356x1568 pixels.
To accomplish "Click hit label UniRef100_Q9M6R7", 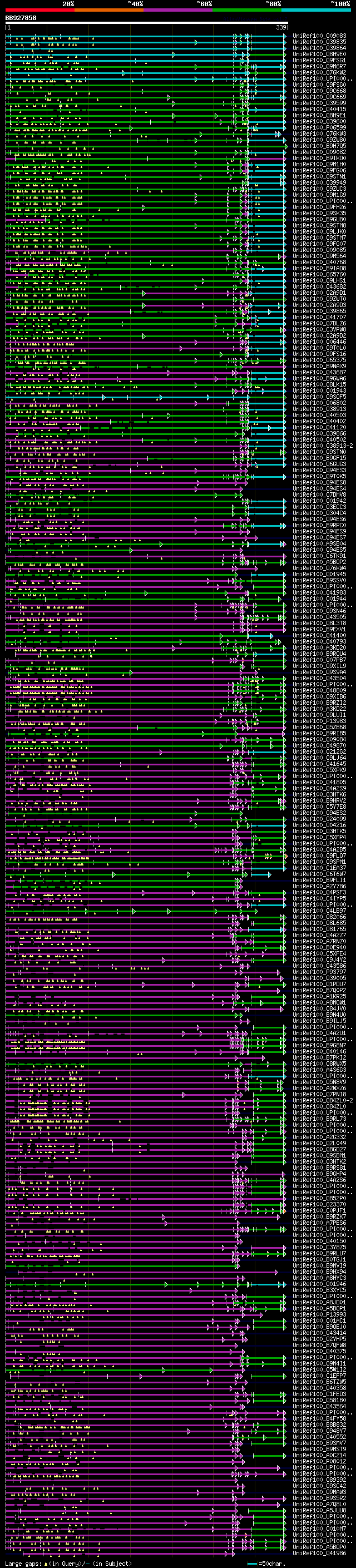I will (319, 66).
